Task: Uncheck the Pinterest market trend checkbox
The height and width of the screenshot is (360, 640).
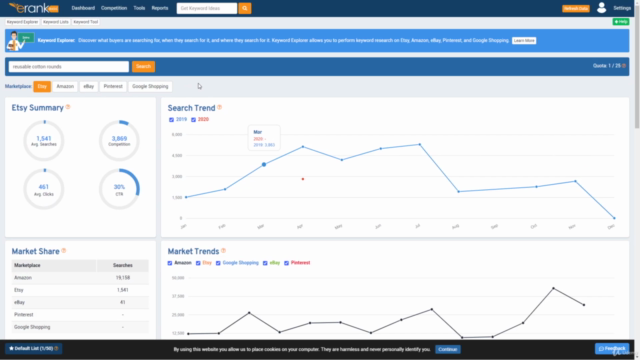Action: point(287,263)
